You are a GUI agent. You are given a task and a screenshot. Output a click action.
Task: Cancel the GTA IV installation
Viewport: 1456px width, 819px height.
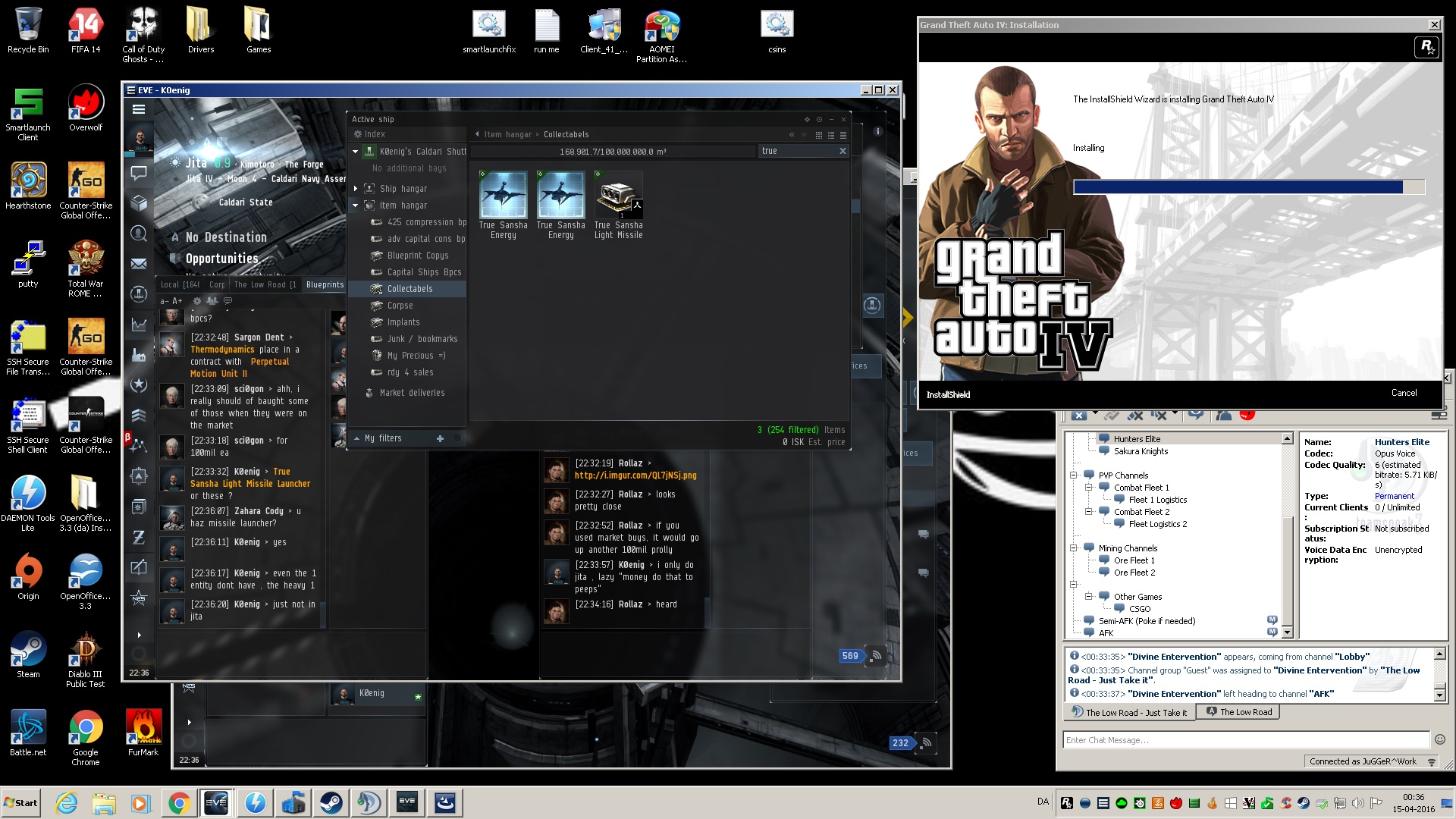1404,393
